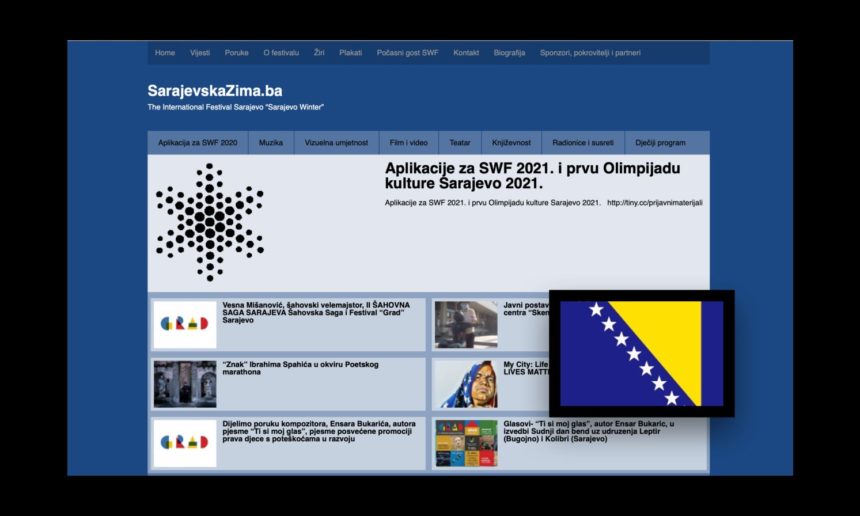Open Vijesti in the top navigation
Viewport: 860px width, 516px height.
(x=200, y=53)
